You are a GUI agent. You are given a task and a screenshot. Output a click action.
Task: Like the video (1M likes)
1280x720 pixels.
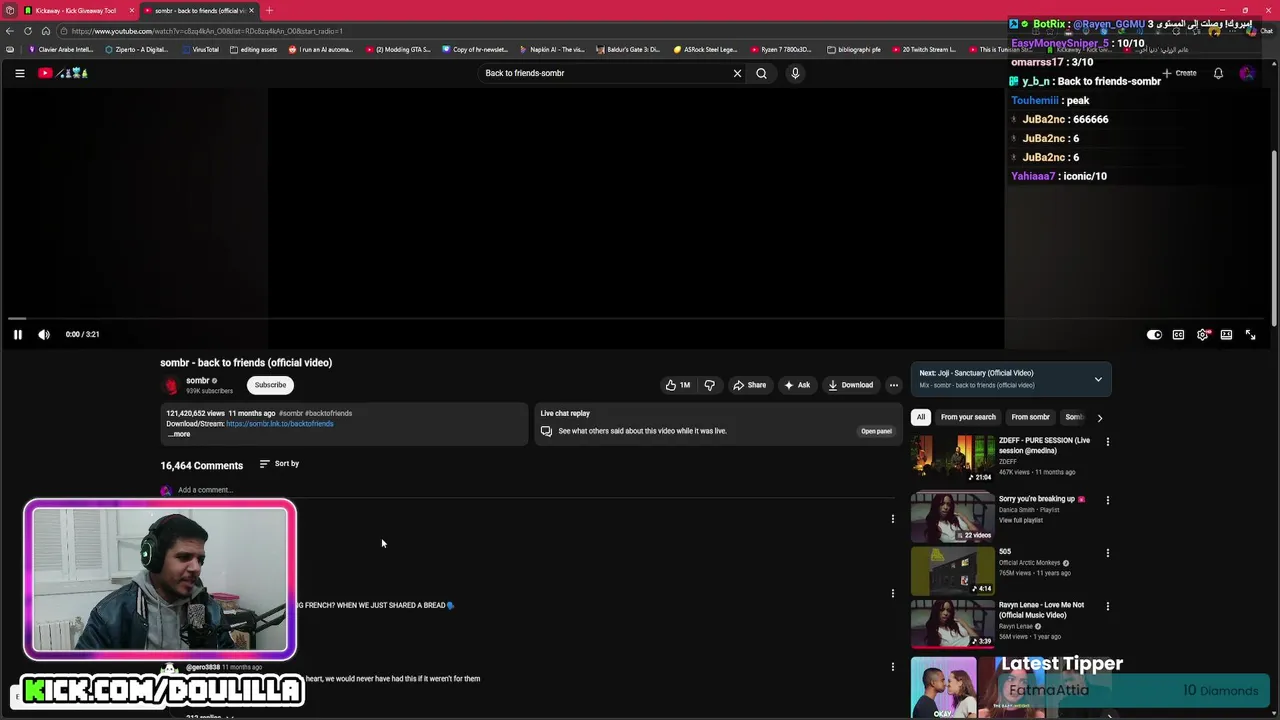[x=678, y=385]
